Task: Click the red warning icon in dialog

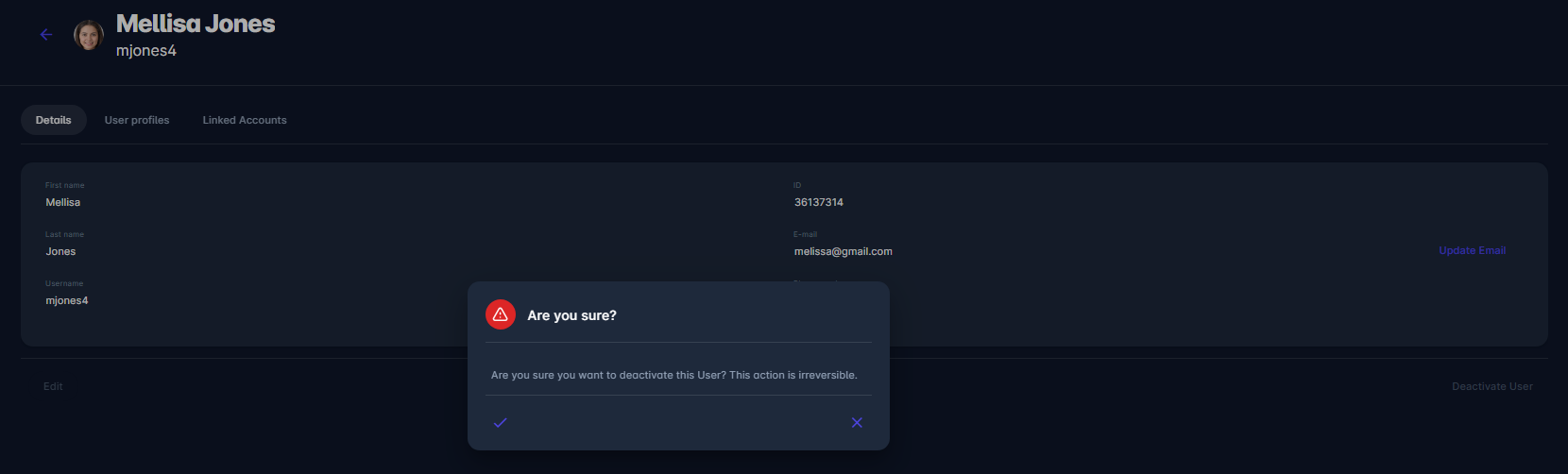Action: pyautogui.click(x=501, y=314)
